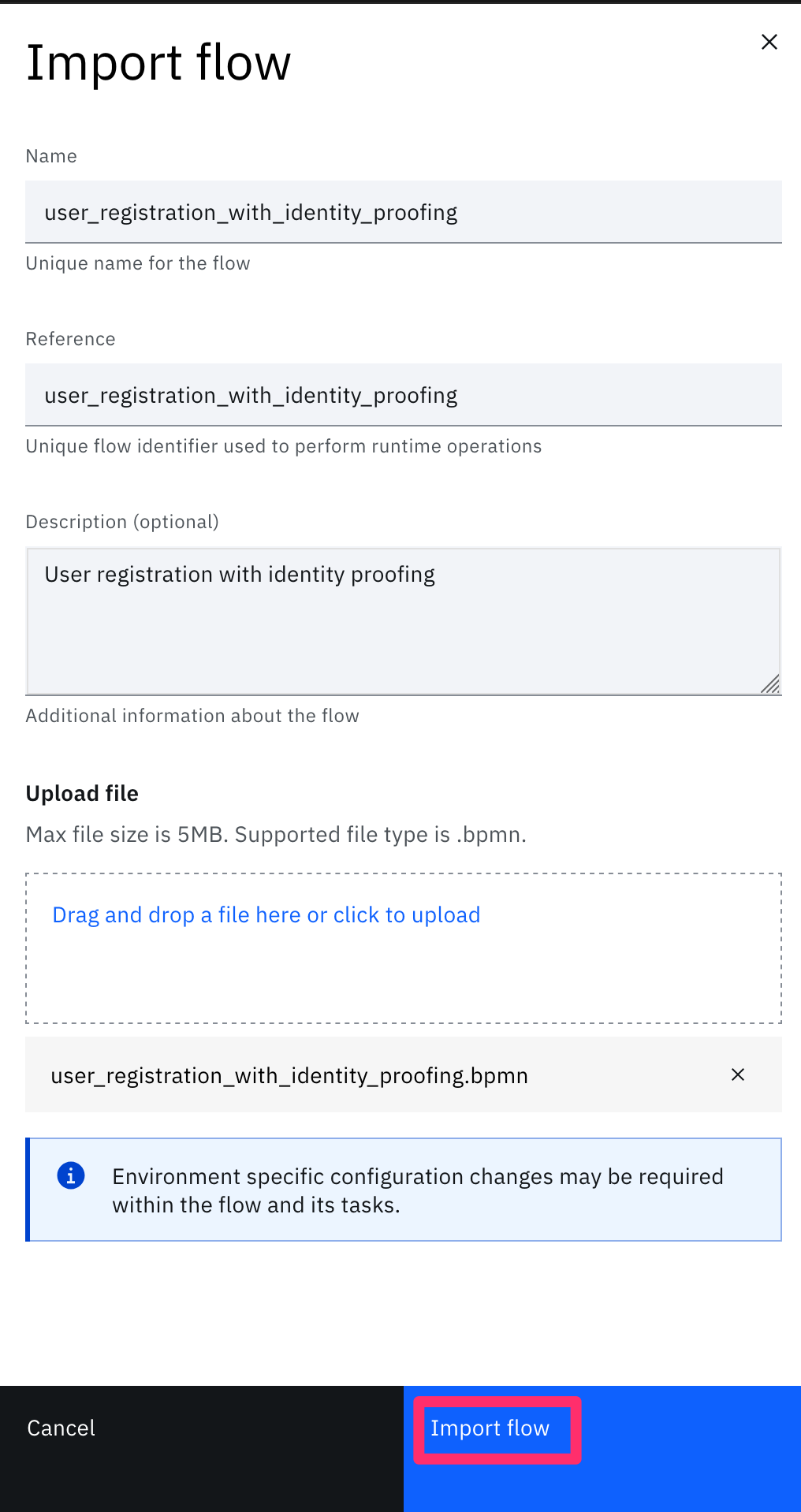Viewport: 801px width, 1512px height.
Task: Click the Name field label
Action: click(51, 156)
